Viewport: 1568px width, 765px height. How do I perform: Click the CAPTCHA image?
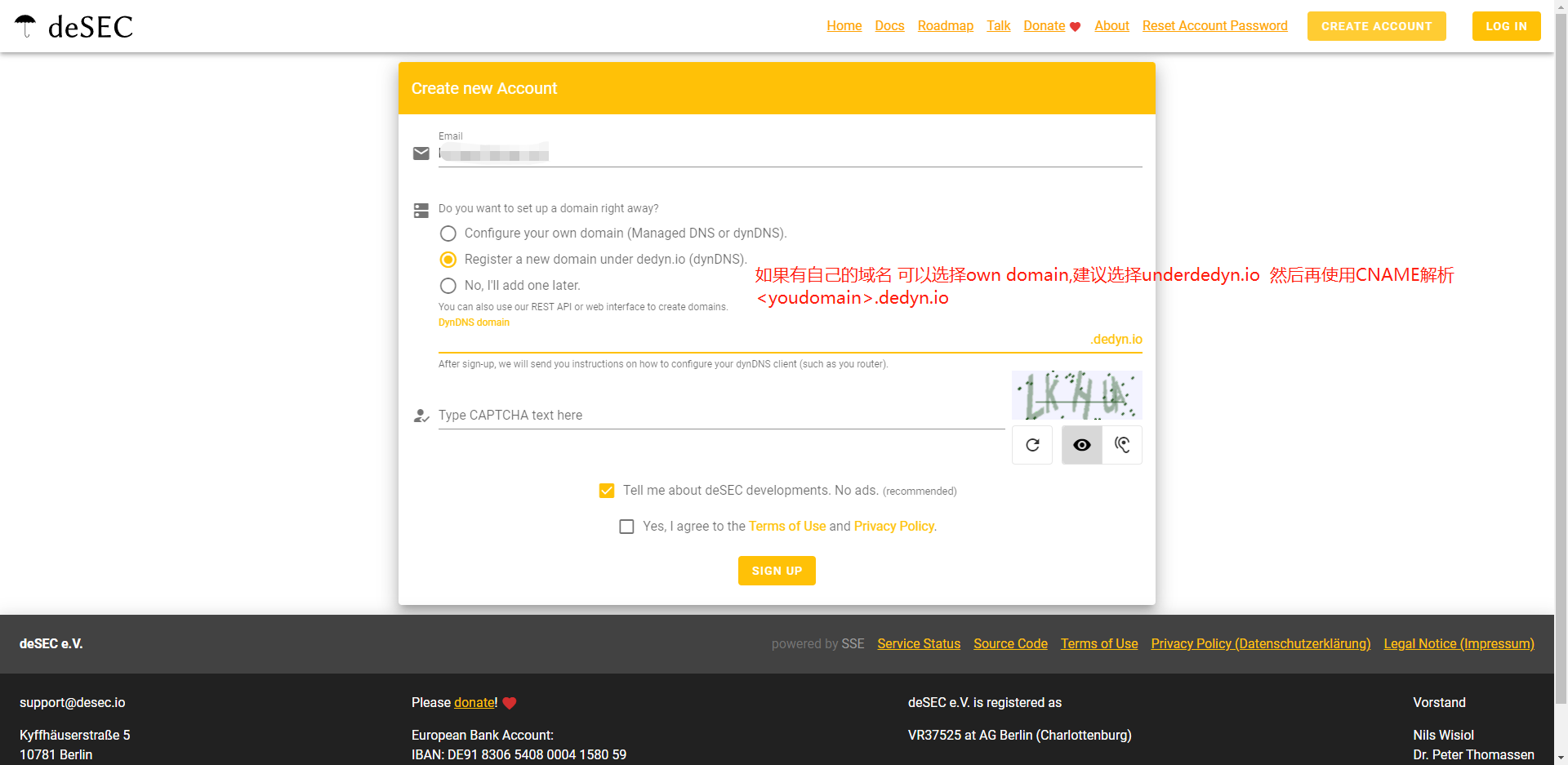(x=1076, y=395)
